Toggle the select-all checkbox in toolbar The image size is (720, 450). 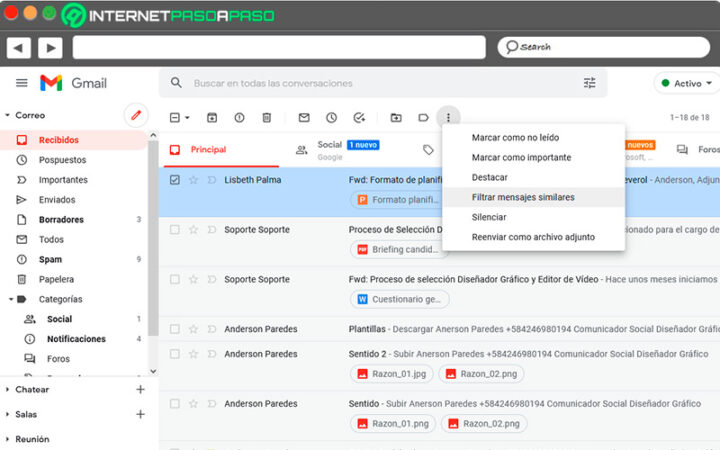[x=174, y=118]
